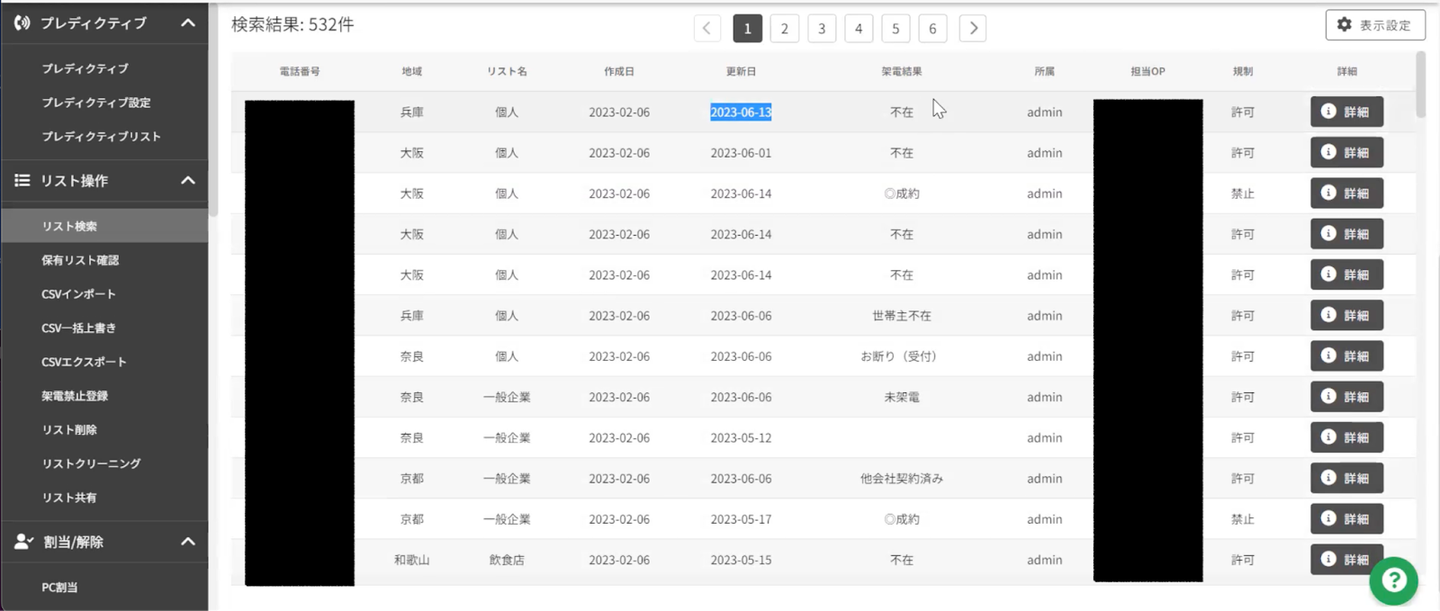This screenshot has height=611, width=1440.
Task: Jump to results page 4
Action: (x=858, y=29)
